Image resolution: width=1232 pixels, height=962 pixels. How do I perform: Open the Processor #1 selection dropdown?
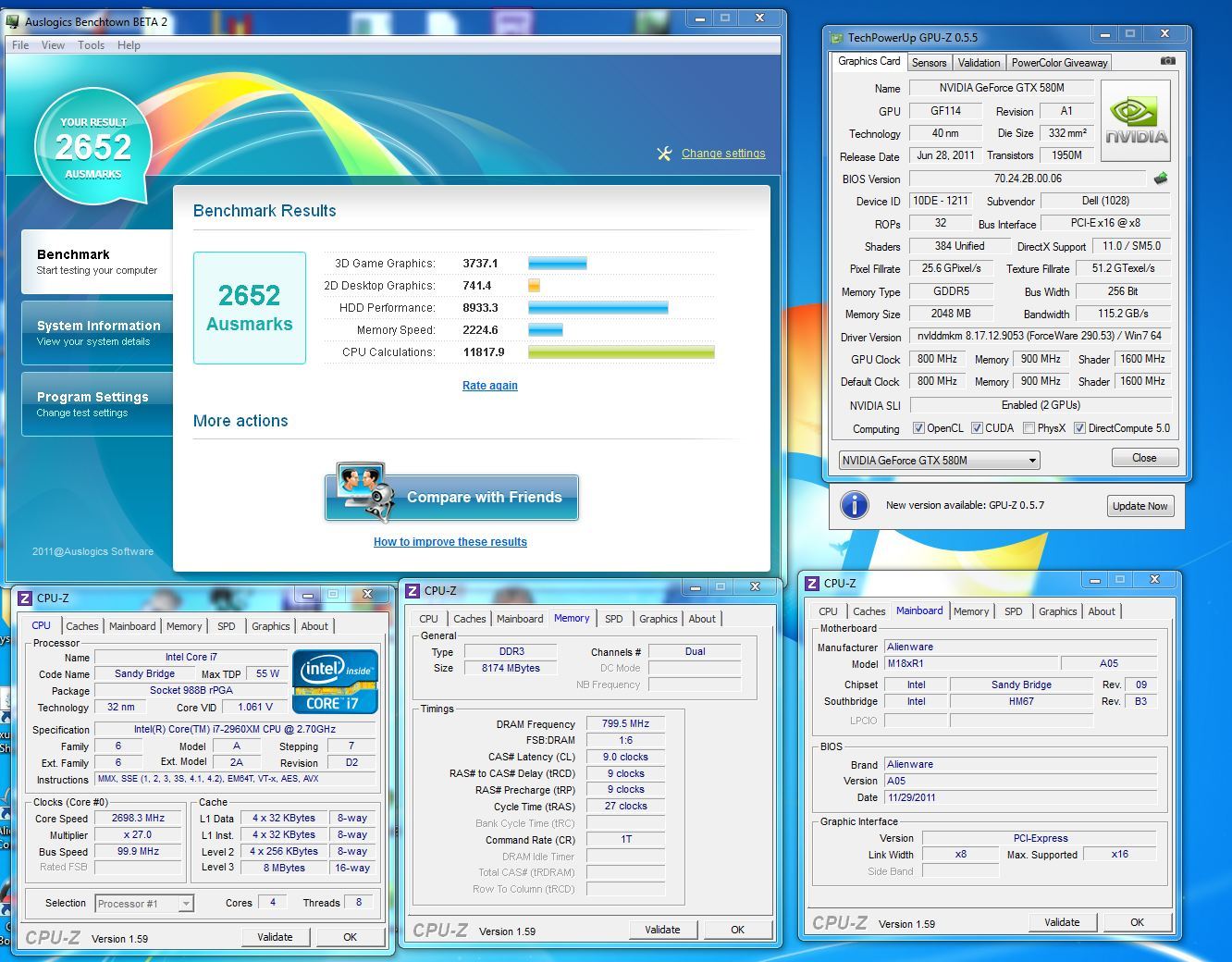coord(144,904)
